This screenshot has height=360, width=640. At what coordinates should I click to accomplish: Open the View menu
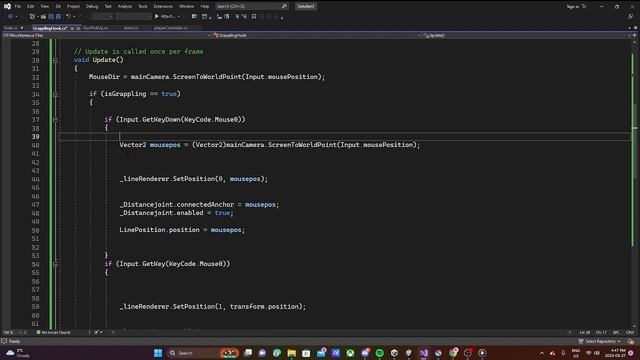point(44,7)
